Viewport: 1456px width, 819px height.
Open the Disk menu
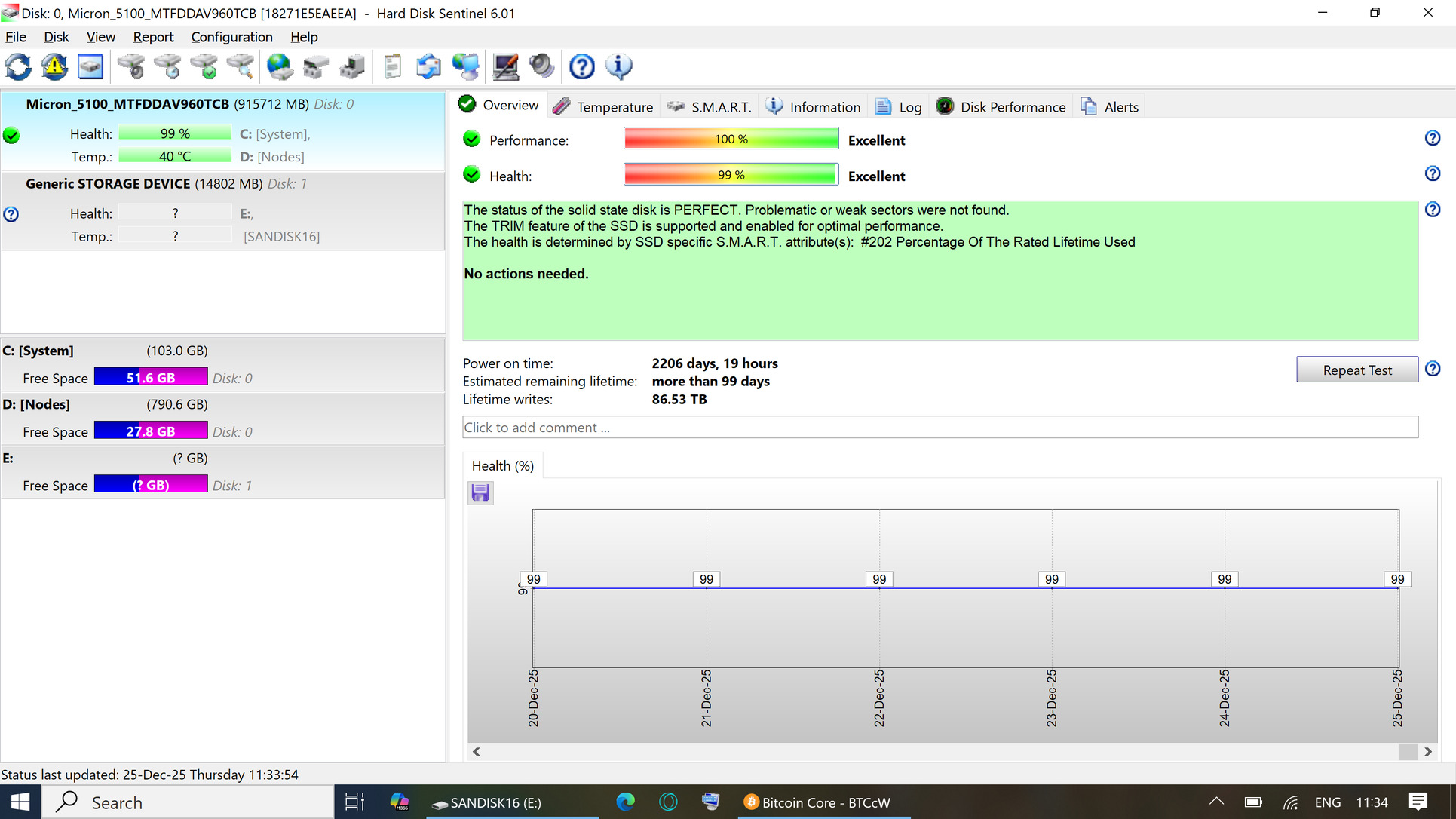coord(56,37)
